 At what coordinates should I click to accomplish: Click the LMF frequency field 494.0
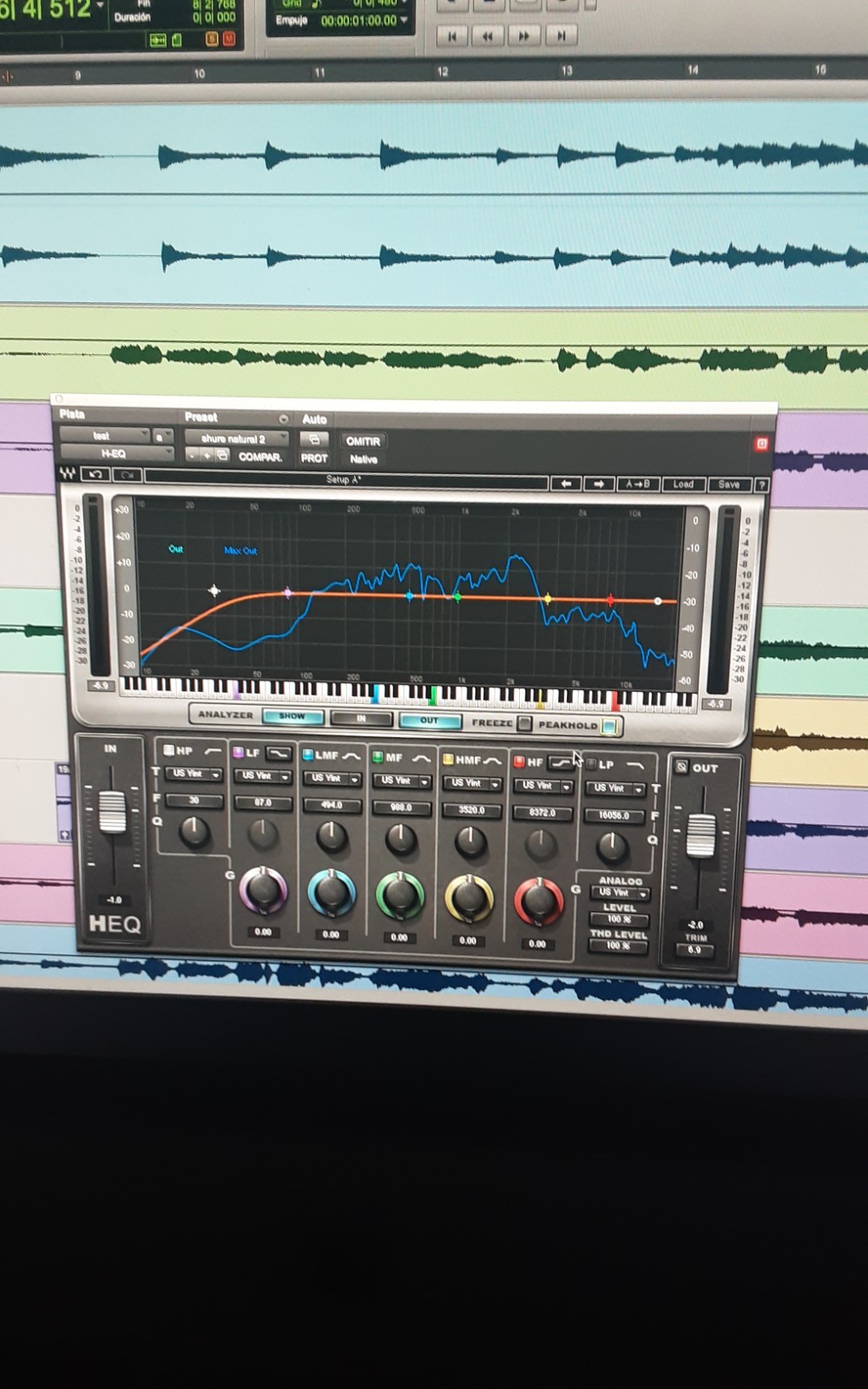point(332,806)
